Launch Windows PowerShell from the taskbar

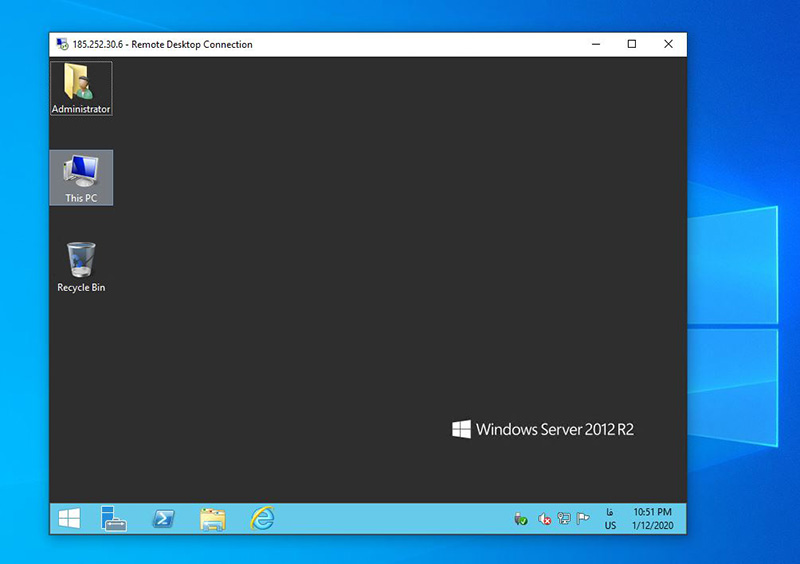point(163,519)
